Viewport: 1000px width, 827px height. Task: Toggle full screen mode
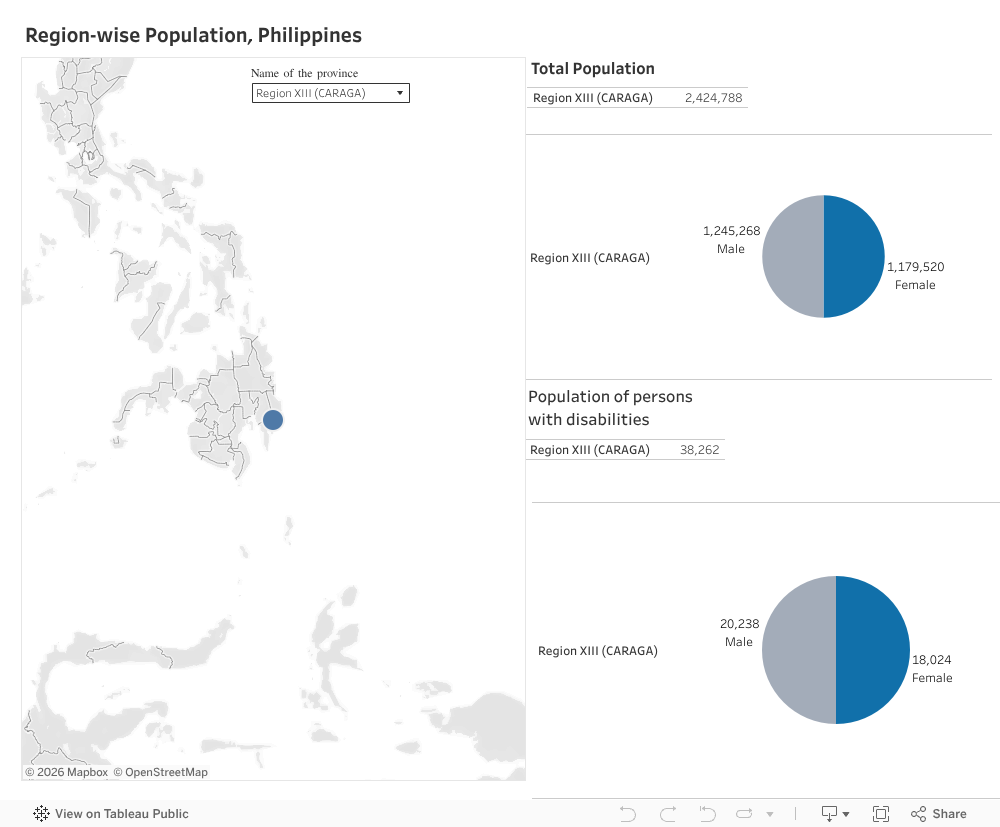coord(881,813)
